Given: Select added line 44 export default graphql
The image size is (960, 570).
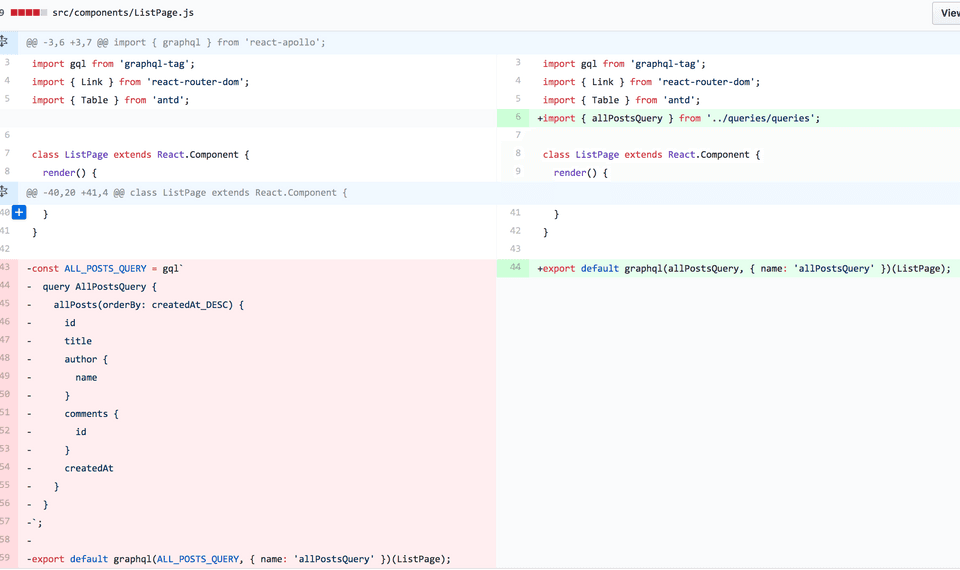Looking at the screenshot, I should click(x=744, y=268).
